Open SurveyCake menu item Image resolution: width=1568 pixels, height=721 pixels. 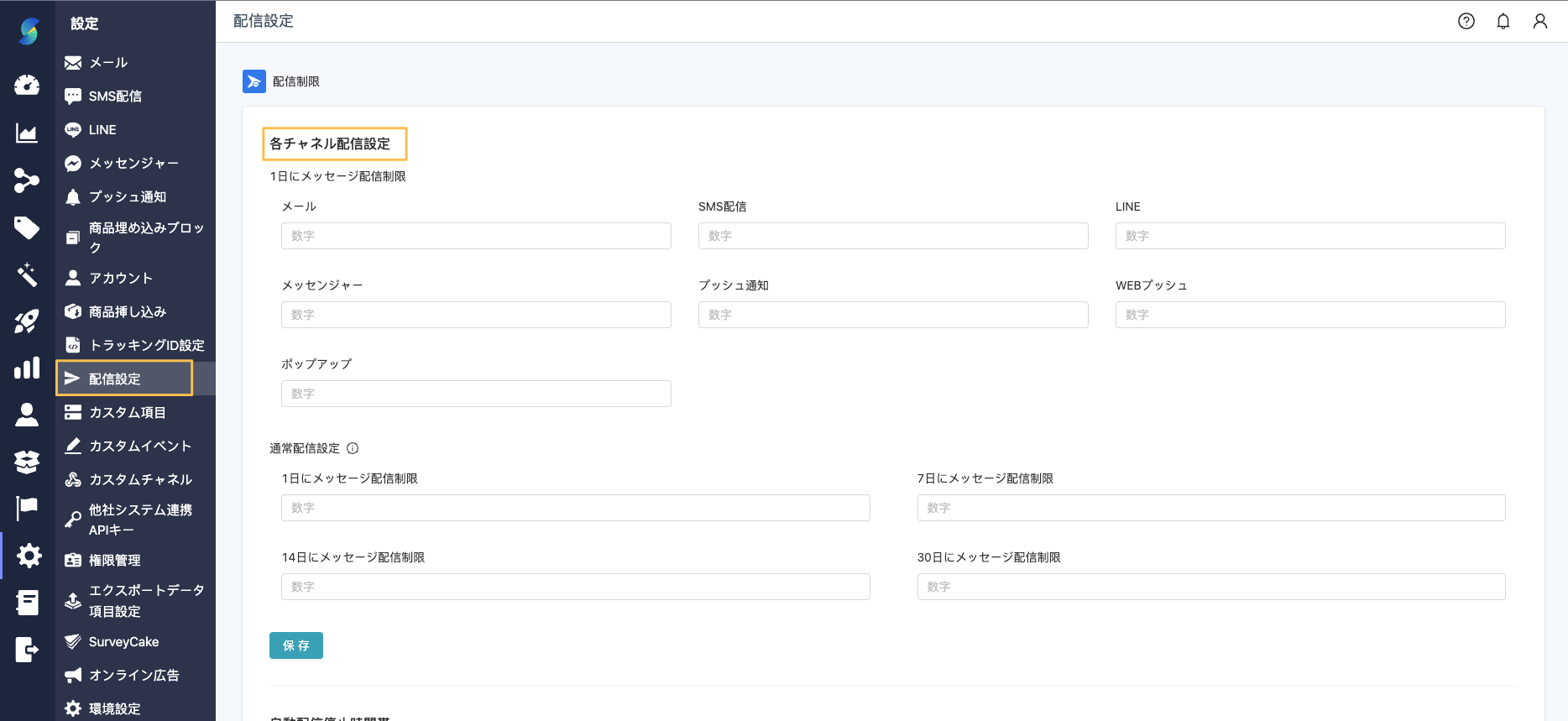(135, 641)
